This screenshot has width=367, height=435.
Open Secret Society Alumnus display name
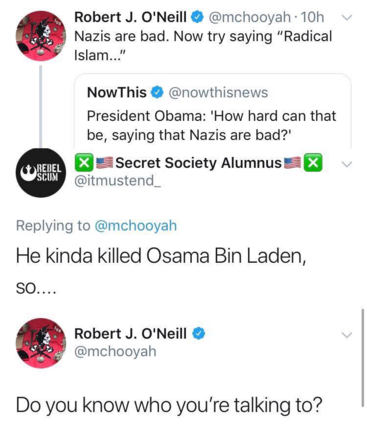coord(199,163)
